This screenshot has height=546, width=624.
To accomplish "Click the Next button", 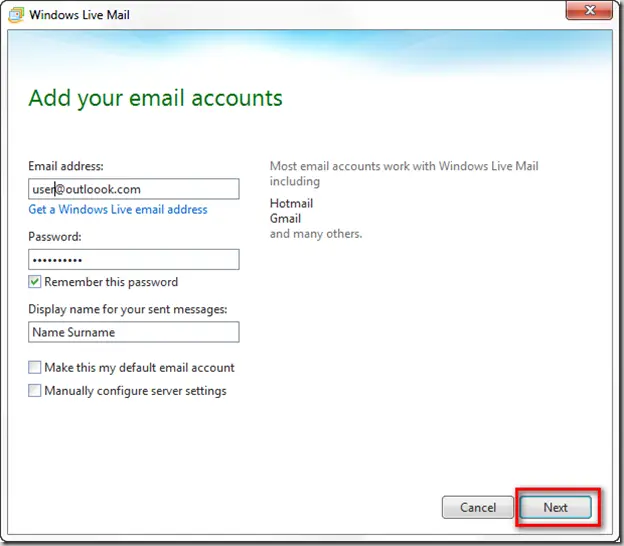I will pos(556,507).
